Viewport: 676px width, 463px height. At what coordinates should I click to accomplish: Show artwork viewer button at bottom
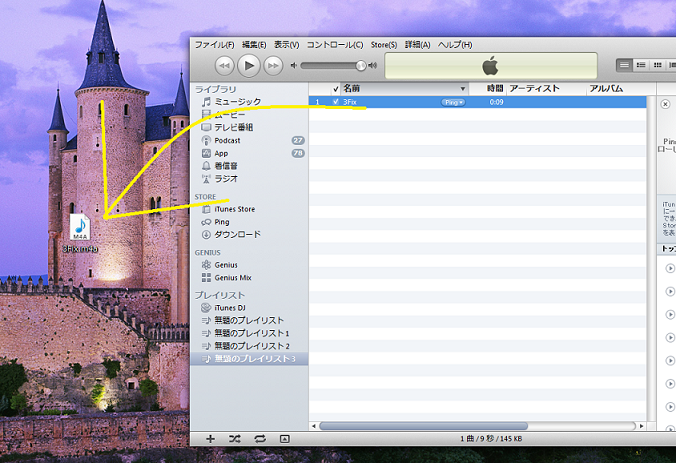pyautogui.click(x=285, y=439)
